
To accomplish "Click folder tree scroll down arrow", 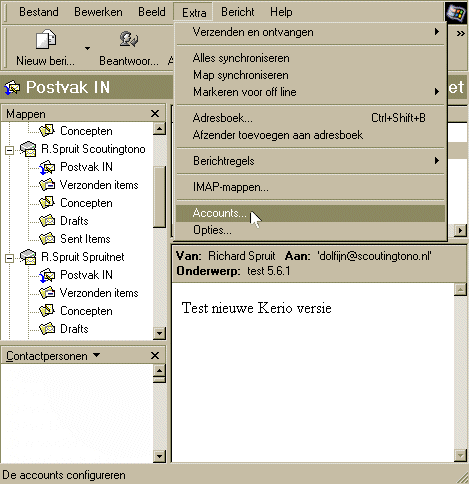I will point(159,333).
